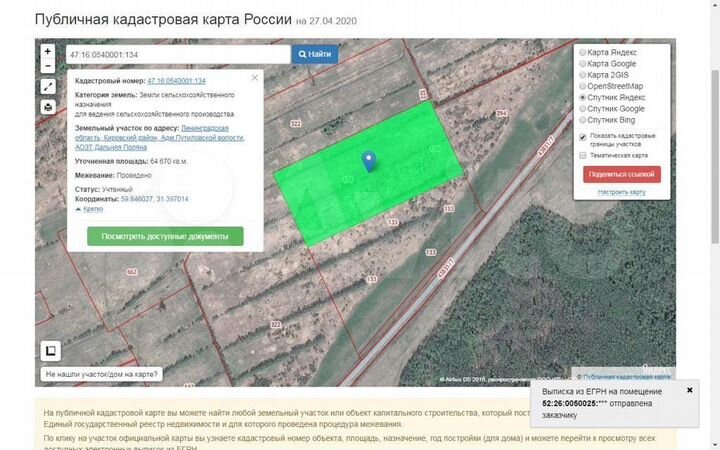The height and width of the screenshot is (450, 720).
Task: Zoom out the map with minus button
Action: (x=48, y=66)
